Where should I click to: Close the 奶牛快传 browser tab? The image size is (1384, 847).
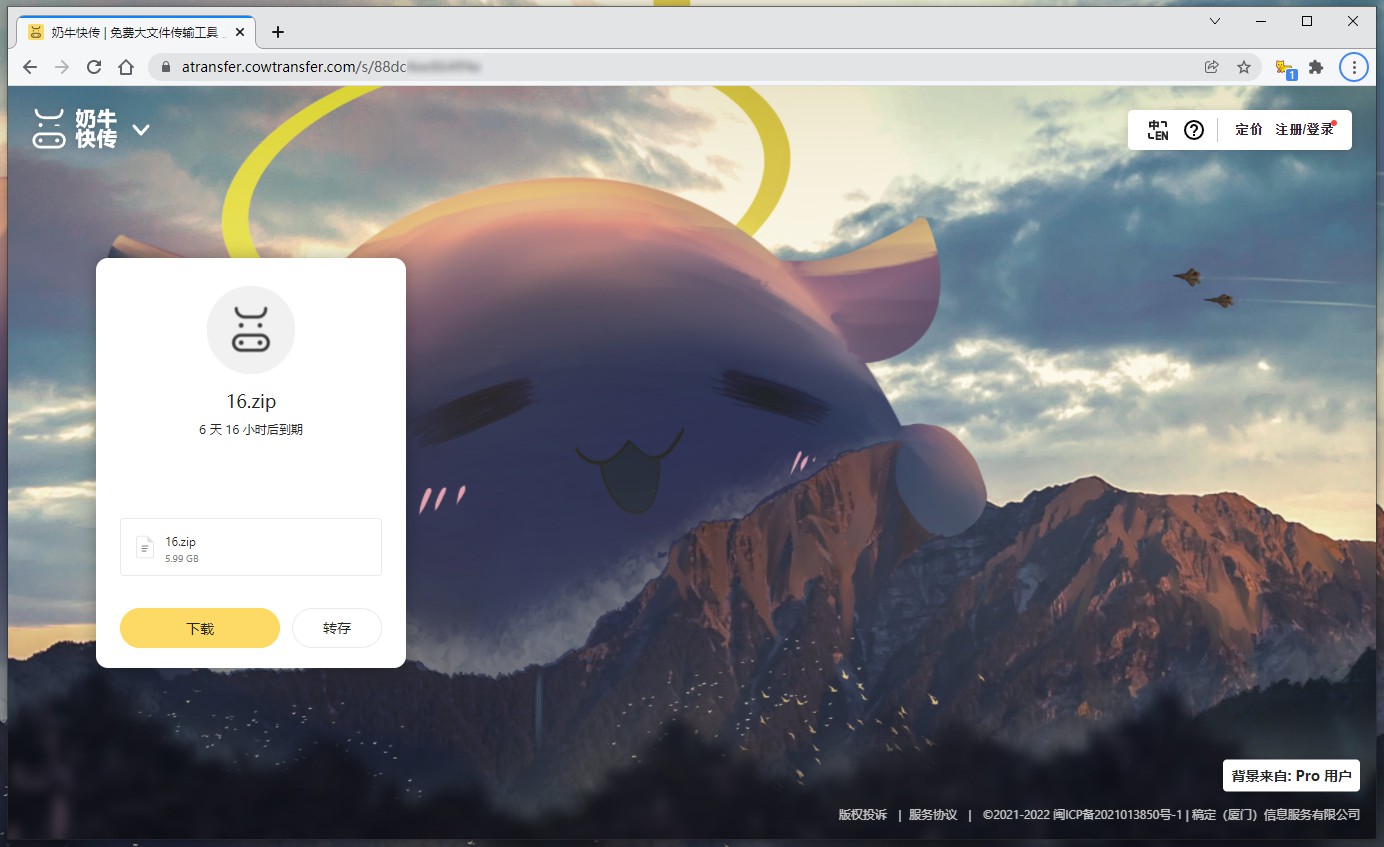tap(240, 32)
